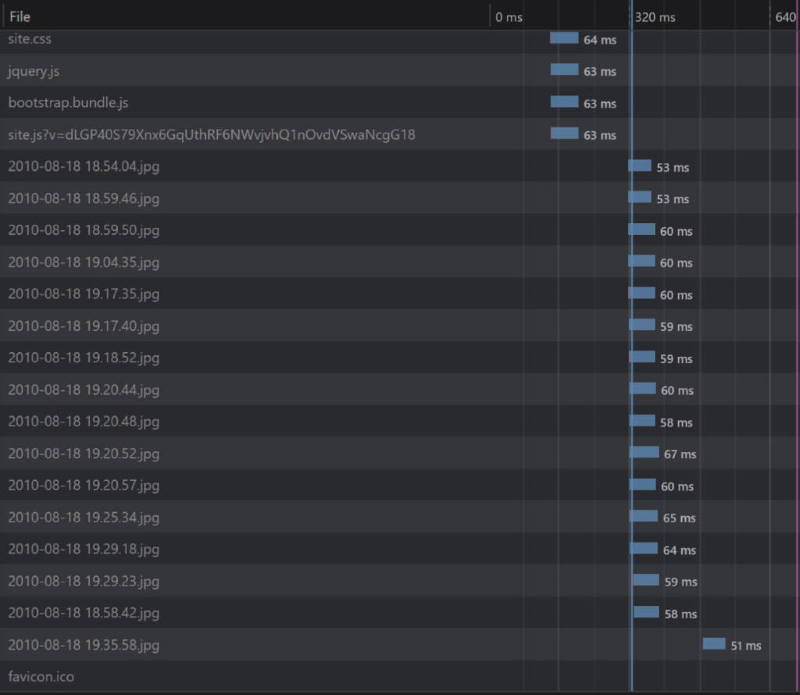Screen dimensions: 800x695
Task: Click the File column header
Action: tap(18, 16)
